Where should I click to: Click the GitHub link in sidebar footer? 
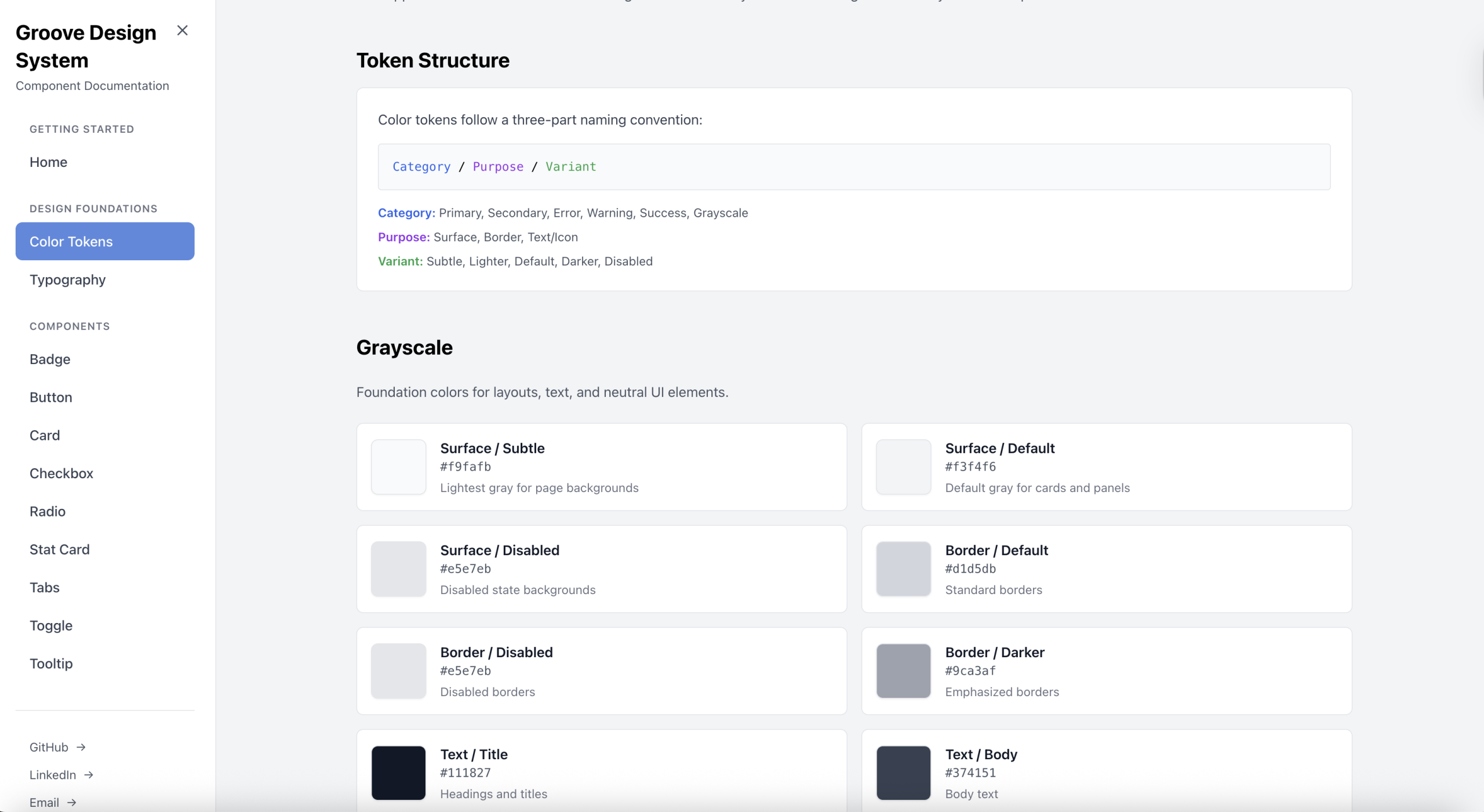click(x=49, y=747)
